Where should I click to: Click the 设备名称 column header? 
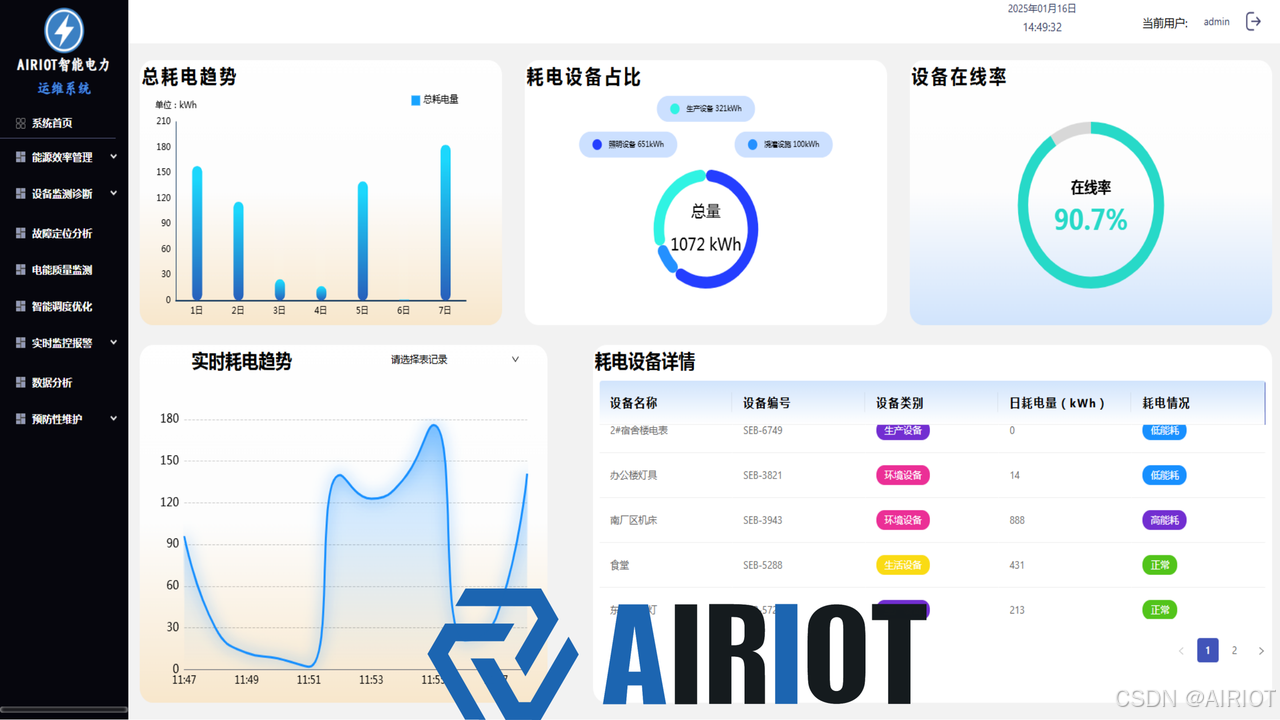pos(634,403)
